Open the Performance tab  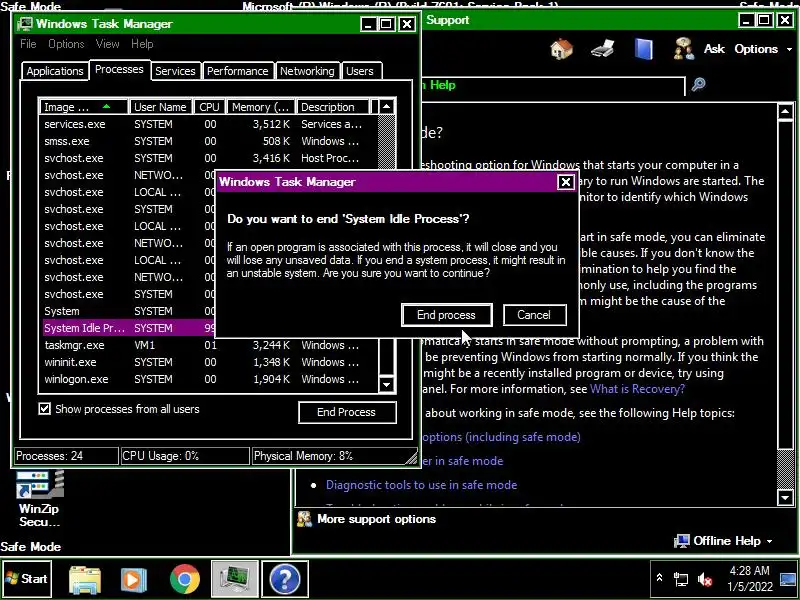(237, 71)
